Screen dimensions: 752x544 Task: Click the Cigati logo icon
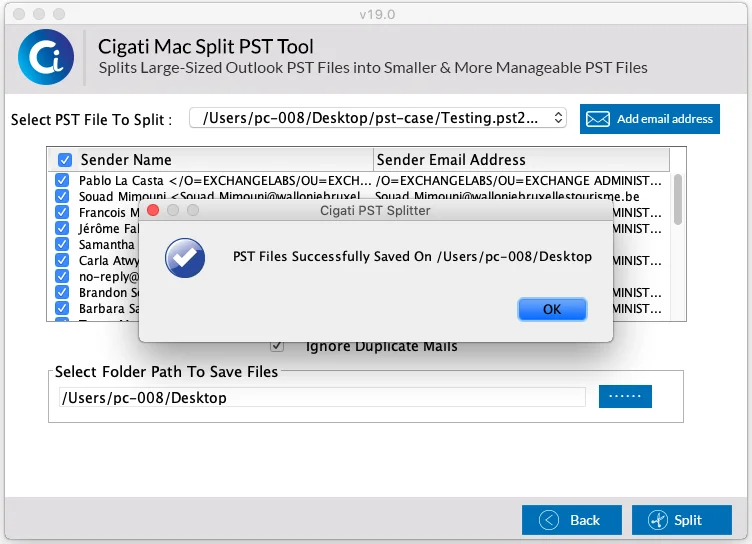tap(46, 57)
